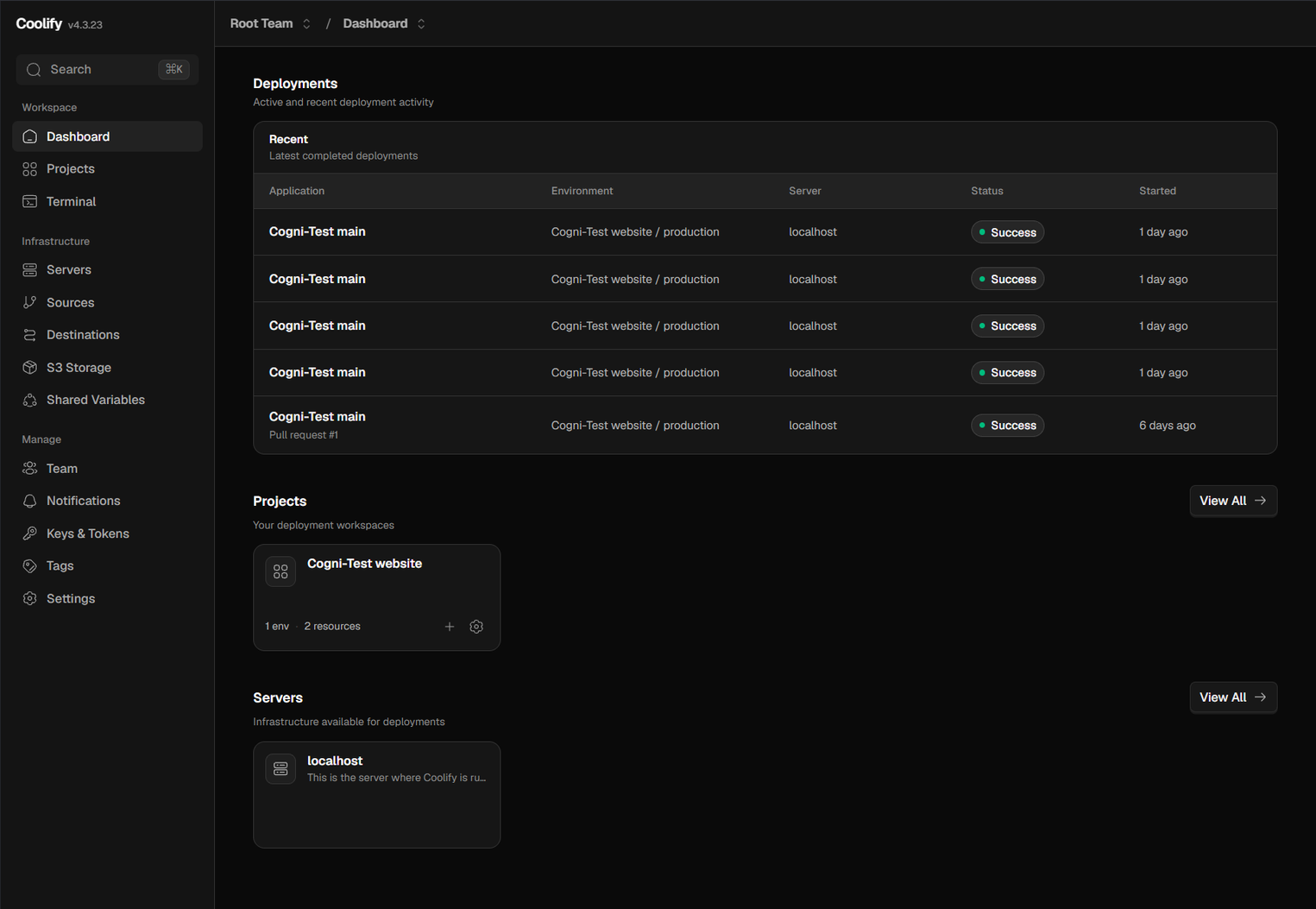Open the Projects menu item
The image size is (1316, 909).
tap(107, 169)
